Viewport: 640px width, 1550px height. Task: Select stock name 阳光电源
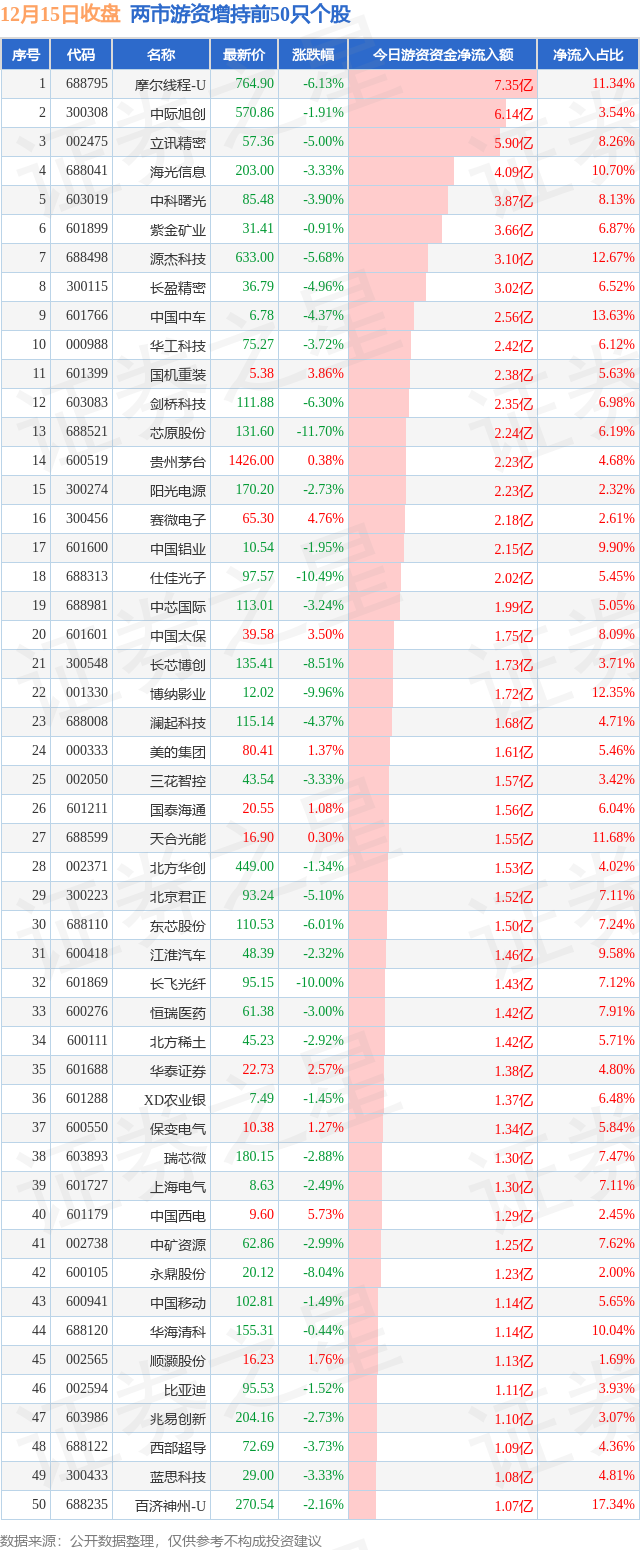178,490
